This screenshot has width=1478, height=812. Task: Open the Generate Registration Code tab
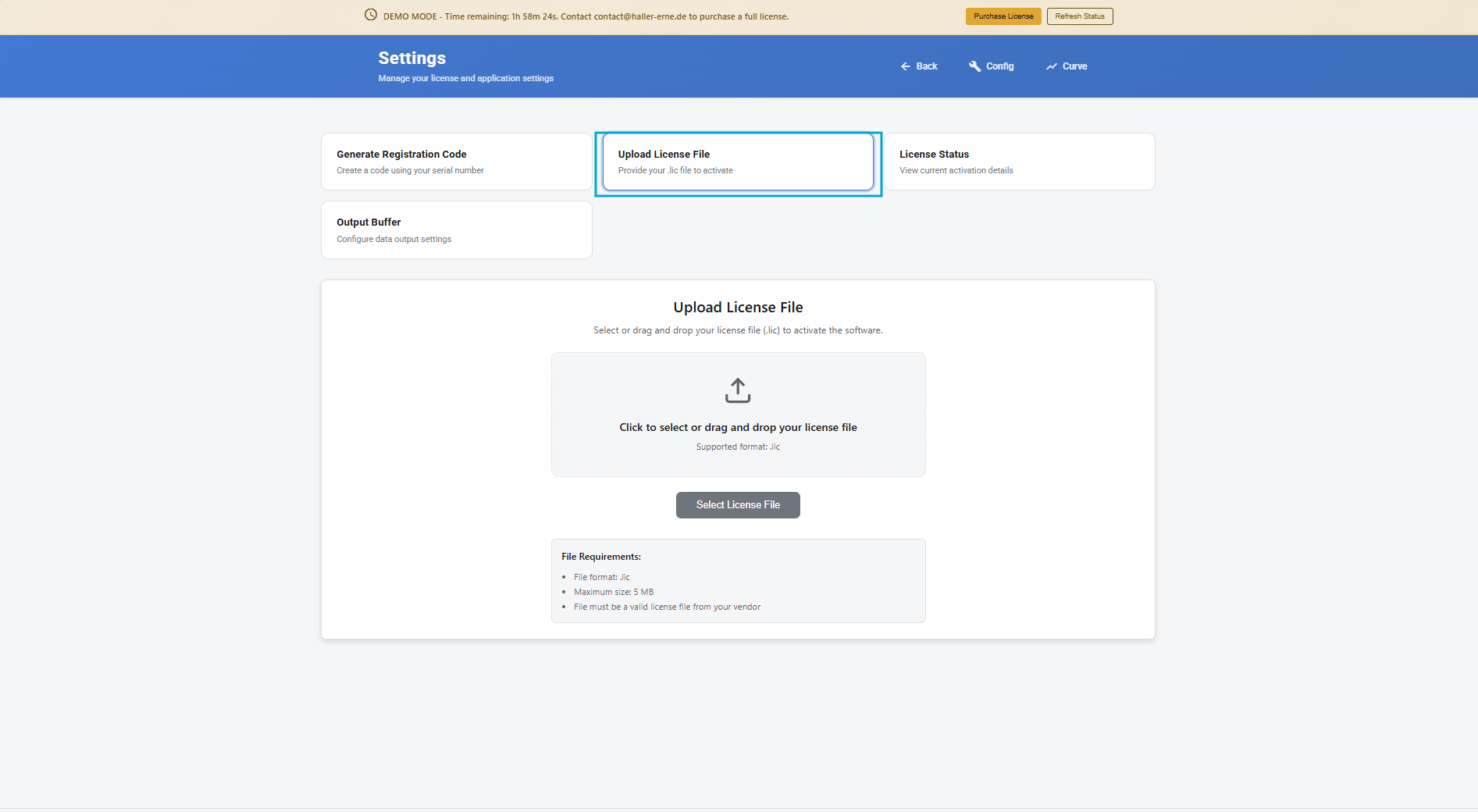click(x=457, y=162)
